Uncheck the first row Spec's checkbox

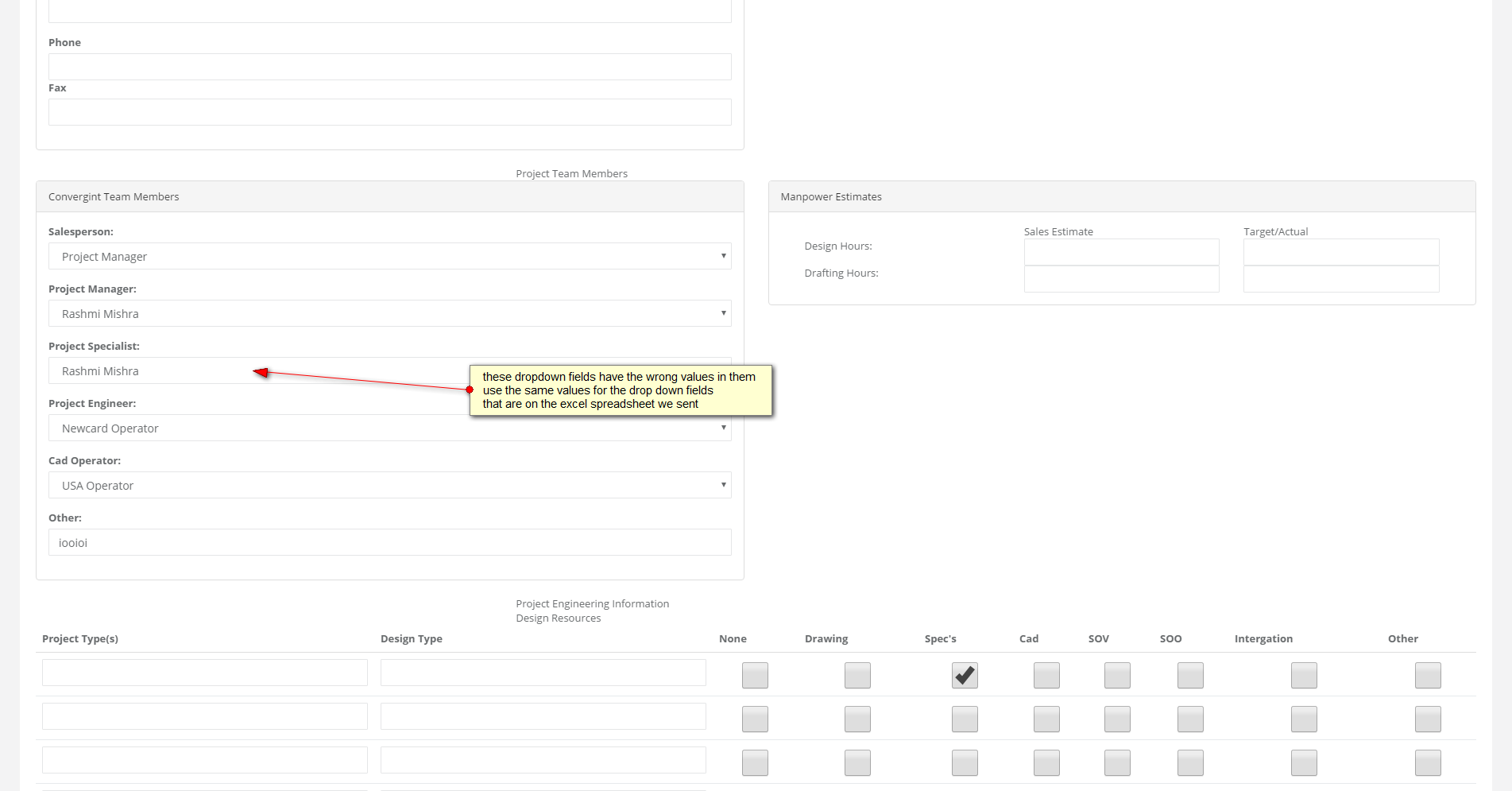click(965, 676)
